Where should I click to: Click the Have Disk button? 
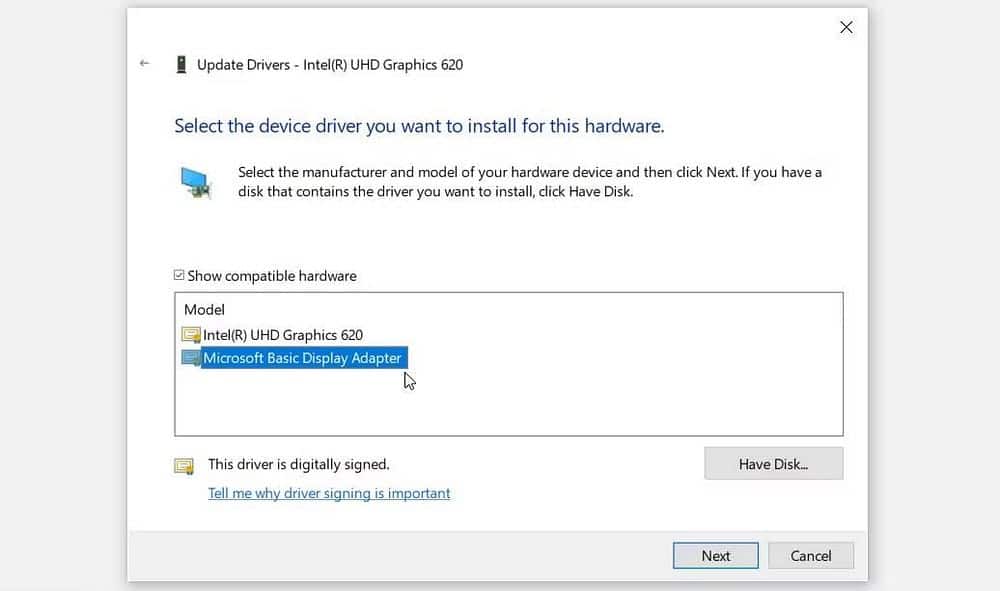pyautogui.click(x=773, y=463)
